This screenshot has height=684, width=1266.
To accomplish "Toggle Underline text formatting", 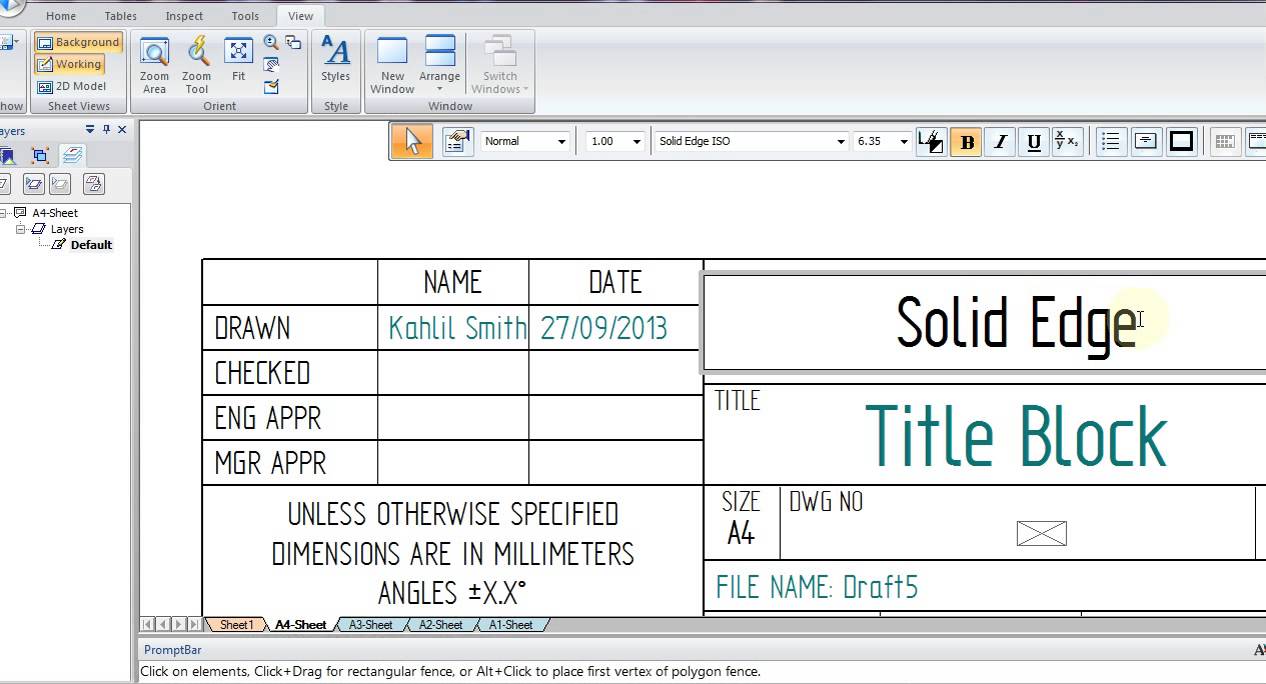I will click(1034, 142).
